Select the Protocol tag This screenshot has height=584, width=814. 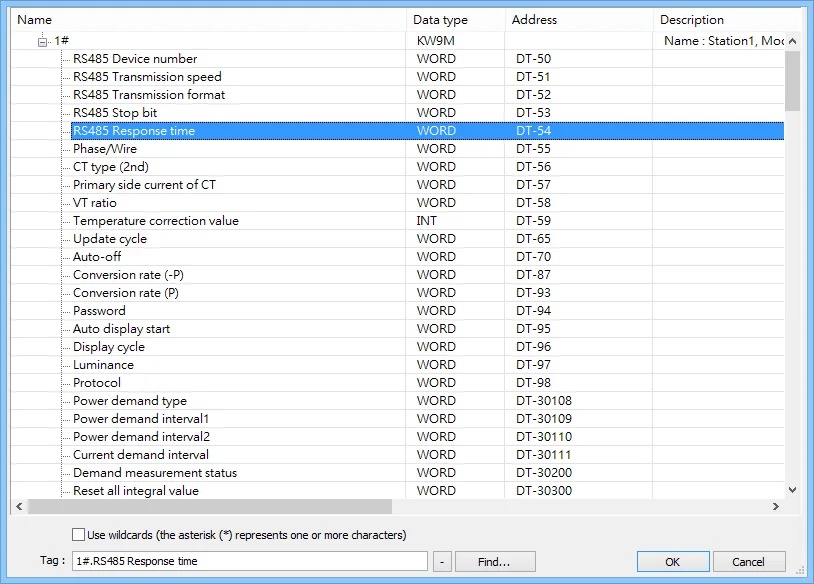(x=97, y=383)
